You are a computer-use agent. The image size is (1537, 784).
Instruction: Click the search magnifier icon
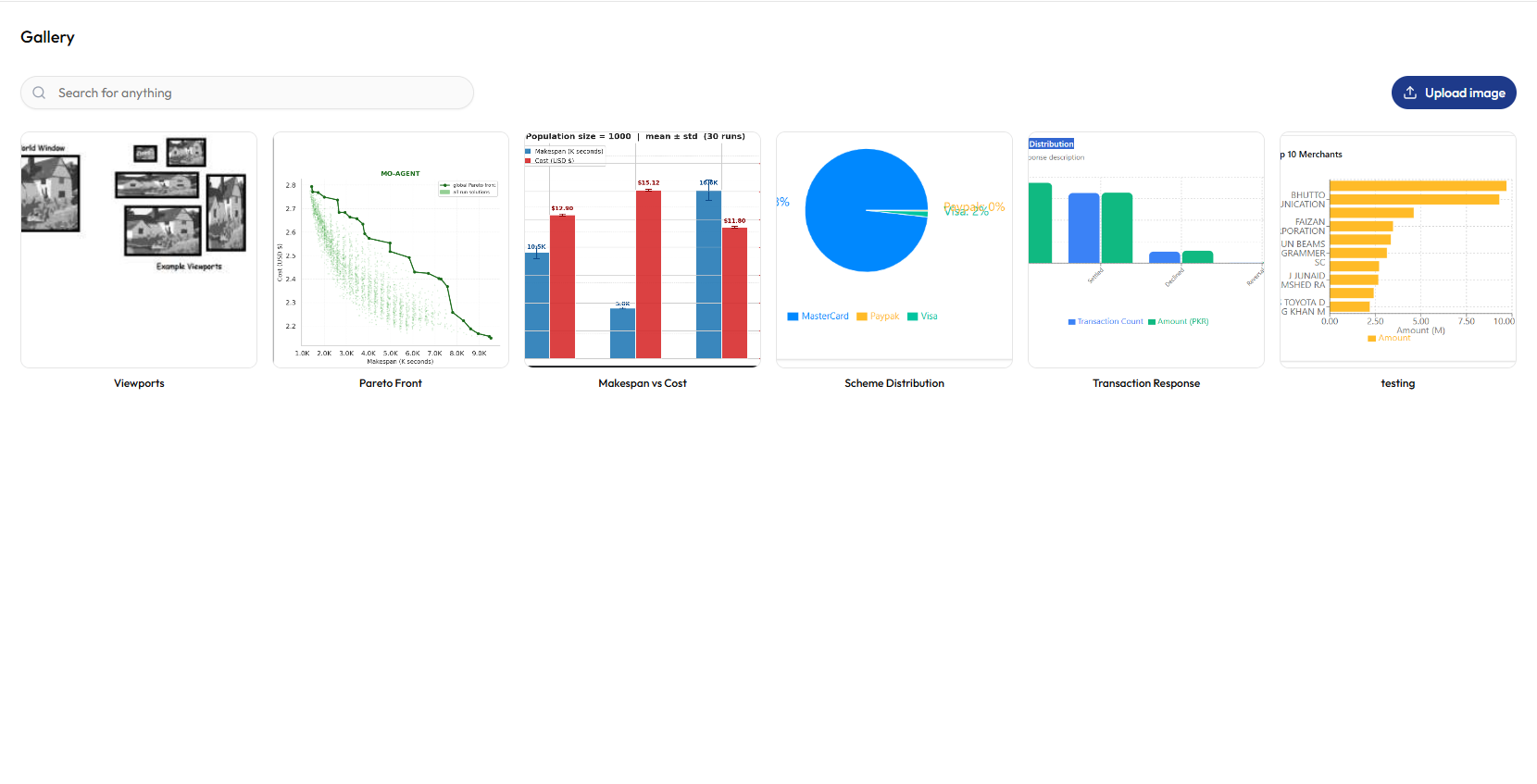(39, 93)
